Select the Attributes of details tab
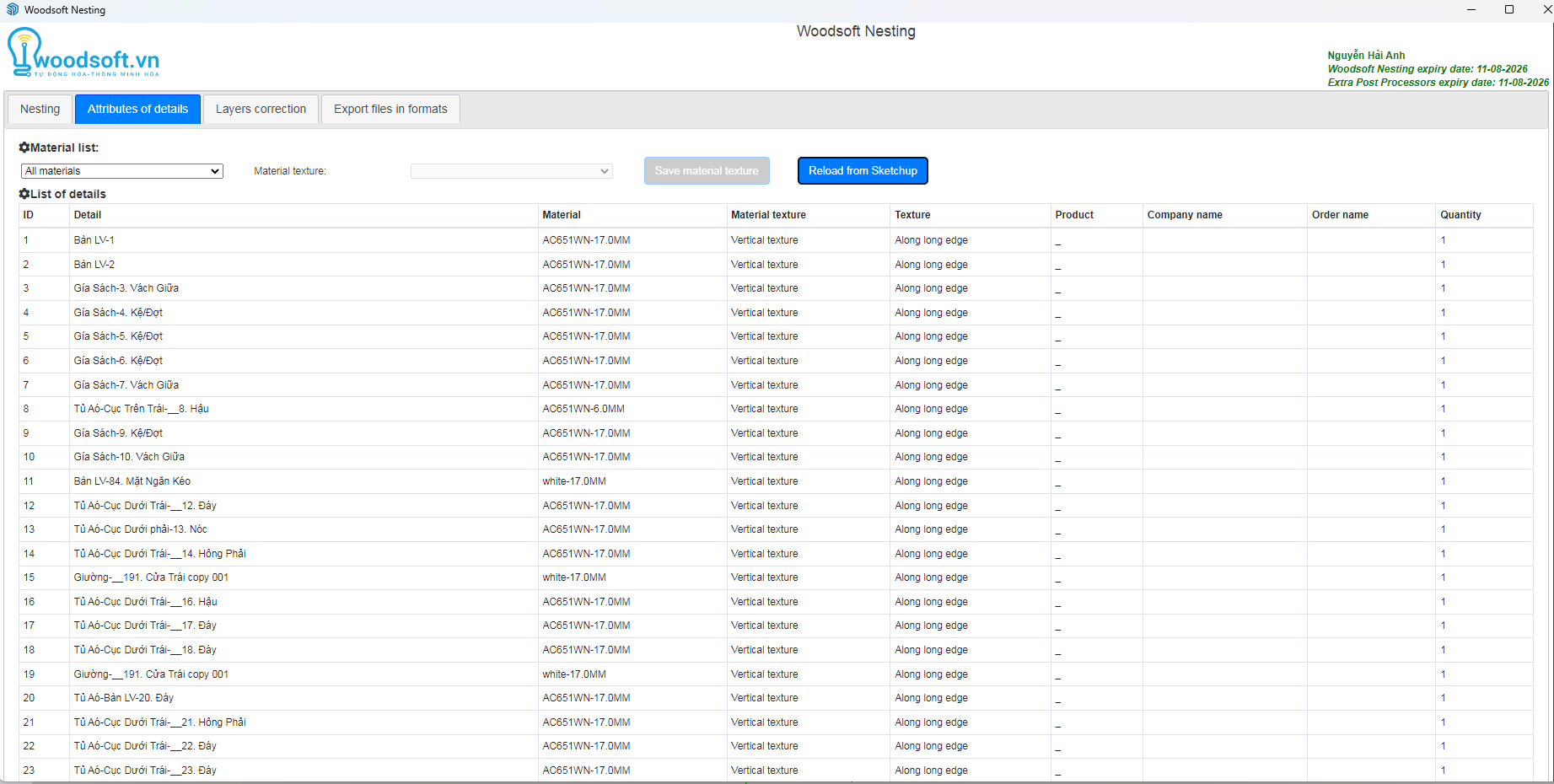Image resolution: width=1554 pixels, height=784 pixels. 137,109
